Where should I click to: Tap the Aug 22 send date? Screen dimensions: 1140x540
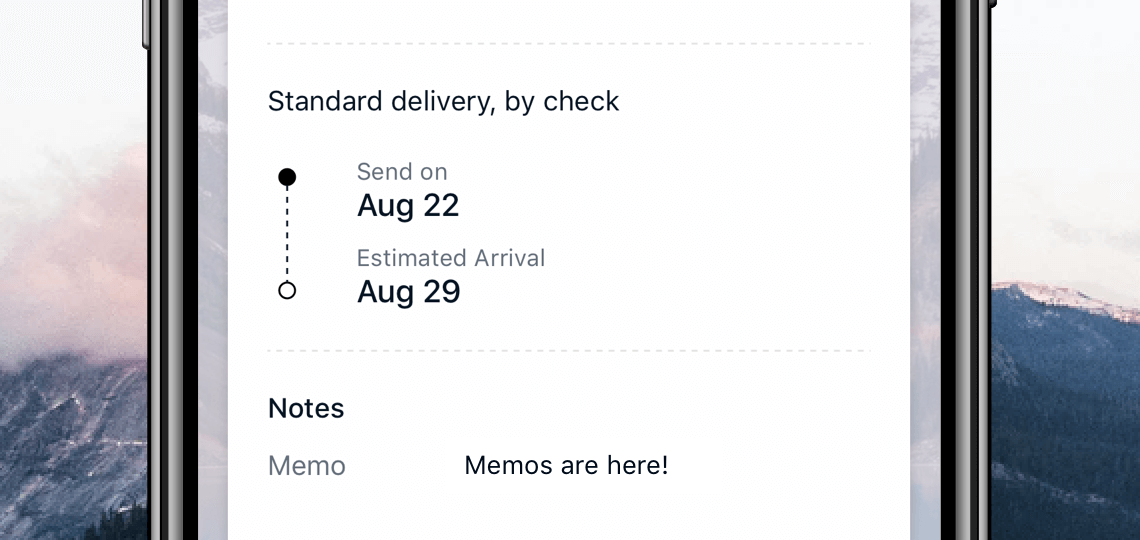pyautogui.click(x=408, y=206)
